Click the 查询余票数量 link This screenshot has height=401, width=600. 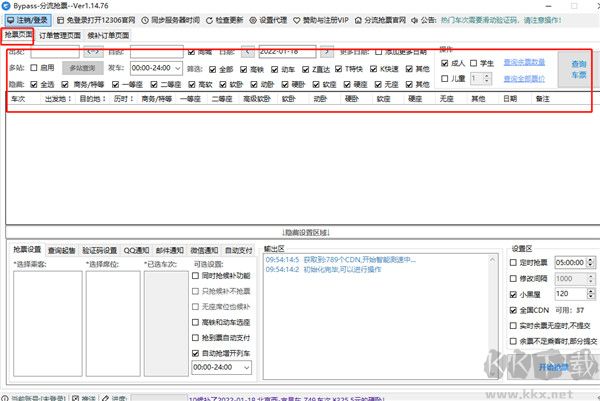pos(524,62)
